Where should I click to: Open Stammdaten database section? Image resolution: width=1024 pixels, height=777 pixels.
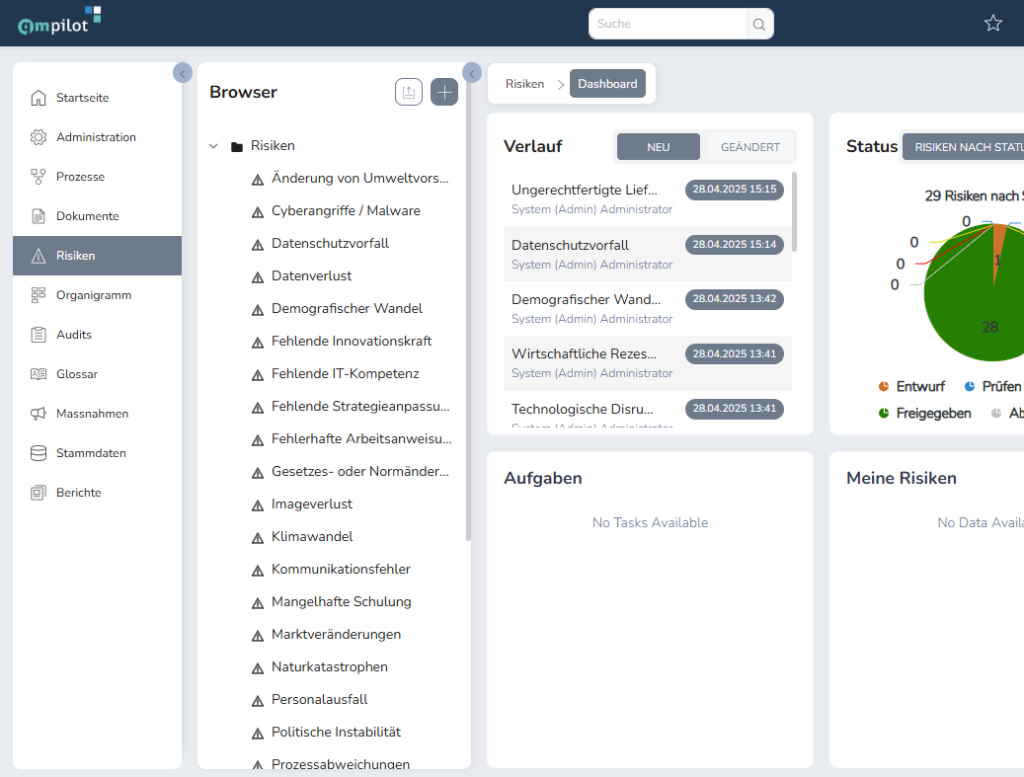[x=90, y=453]
